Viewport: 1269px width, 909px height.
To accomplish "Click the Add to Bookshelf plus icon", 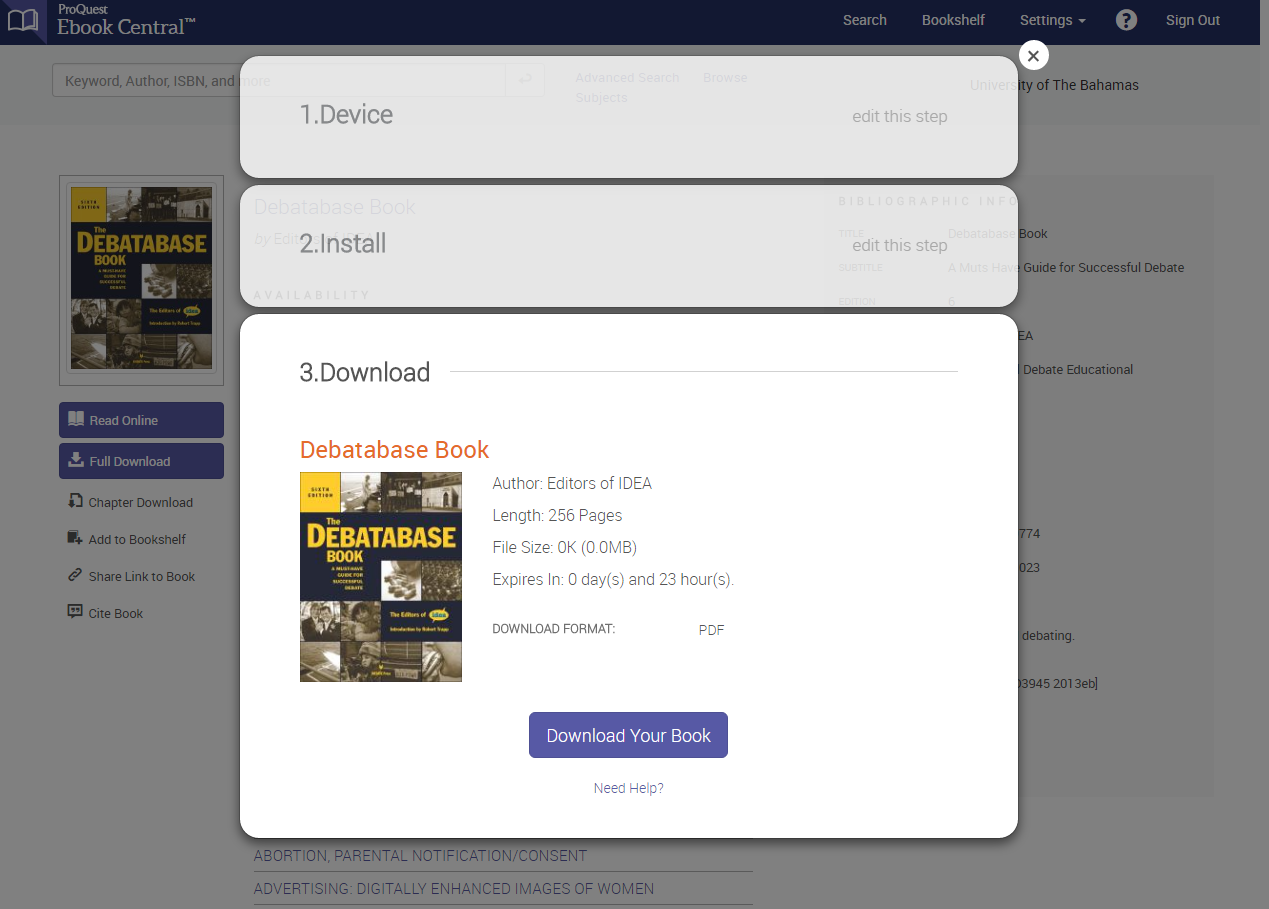I will pyautogui.click(x=73, y=539).
